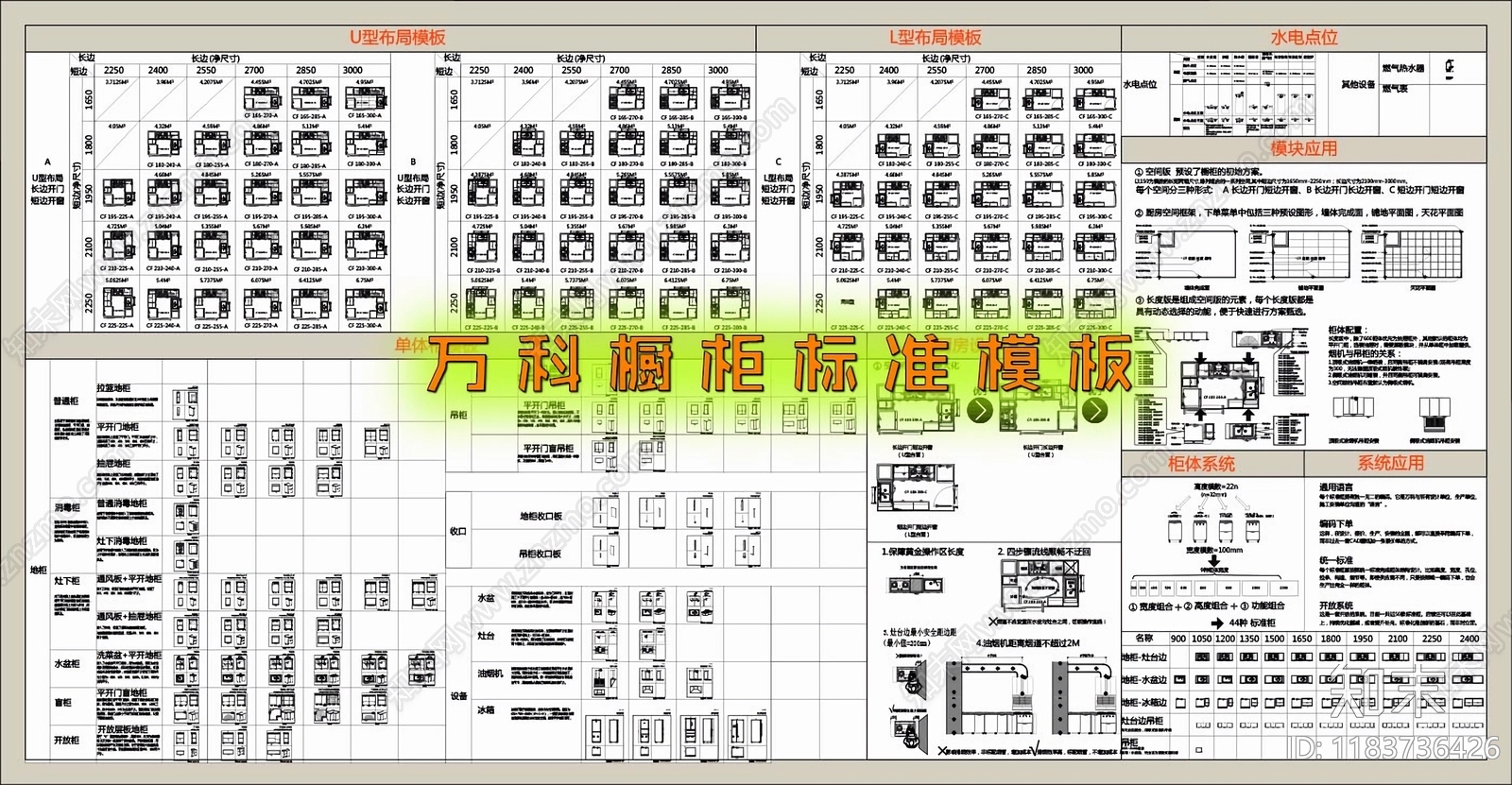Select the 抽屉地柜 row label

coord(113,464)
